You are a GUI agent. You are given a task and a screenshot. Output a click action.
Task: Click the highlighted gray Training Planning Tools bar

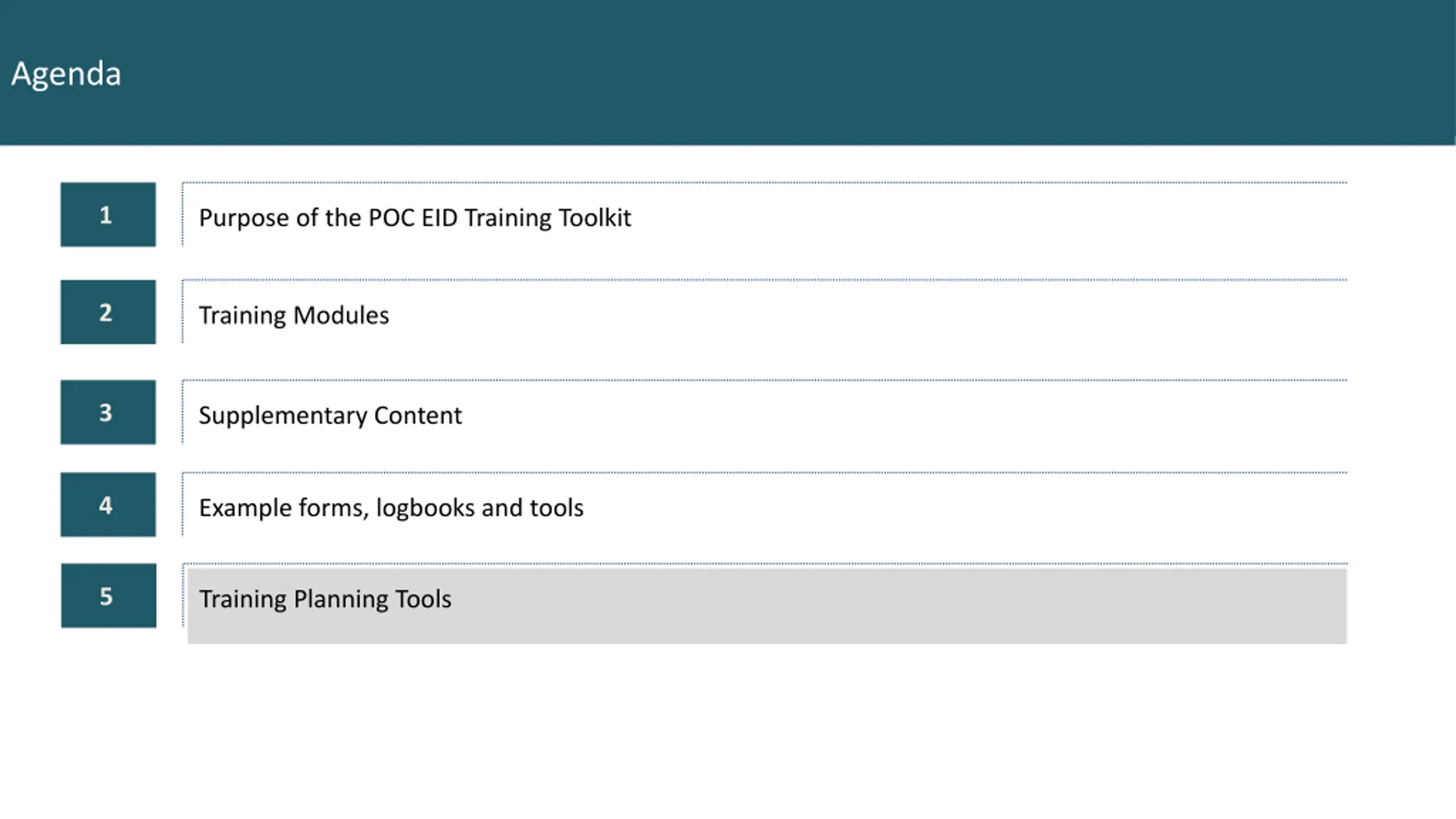[767, 606]
